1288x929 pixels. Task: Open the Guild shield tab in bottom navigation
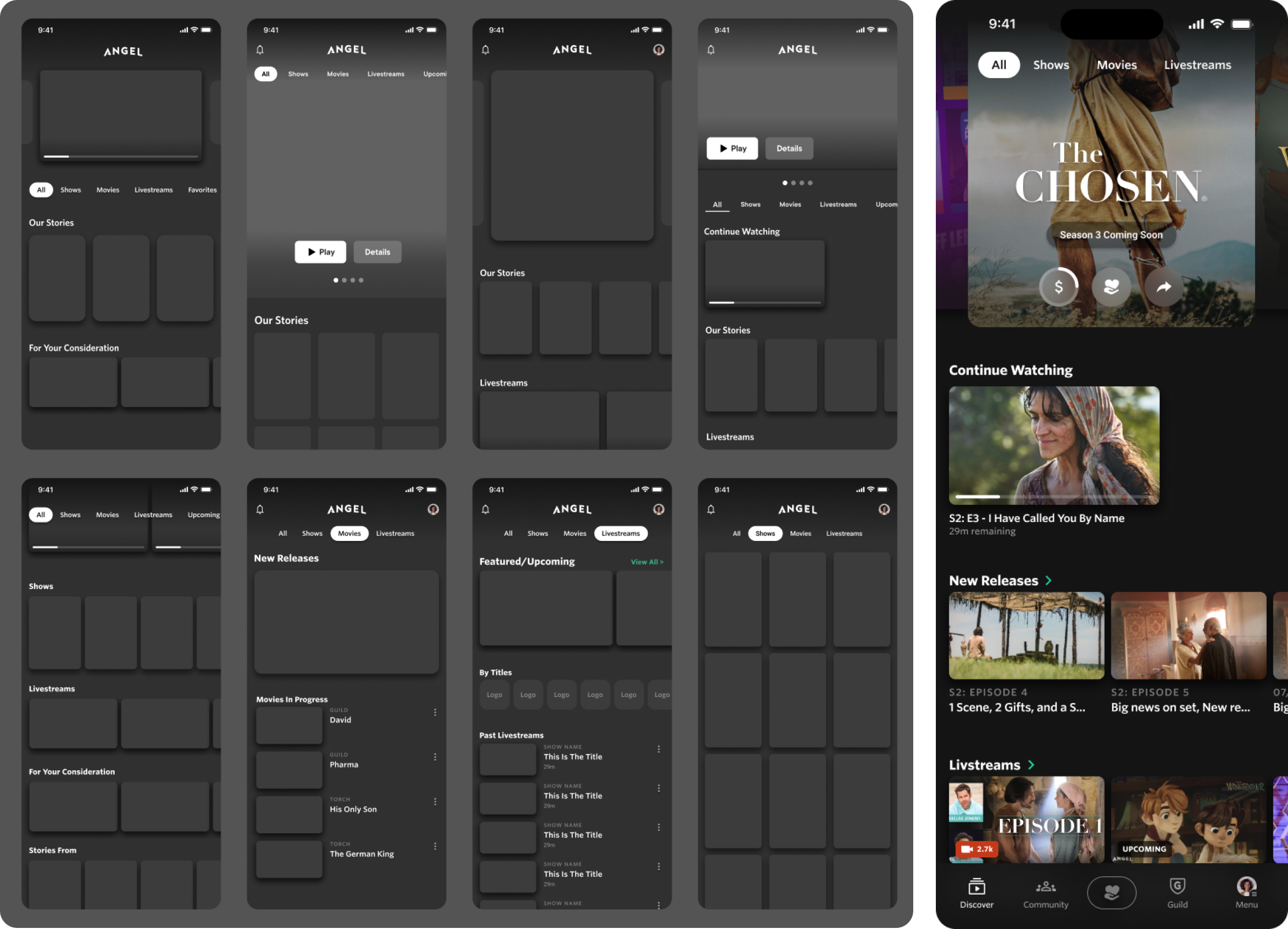click(1177, 894)
